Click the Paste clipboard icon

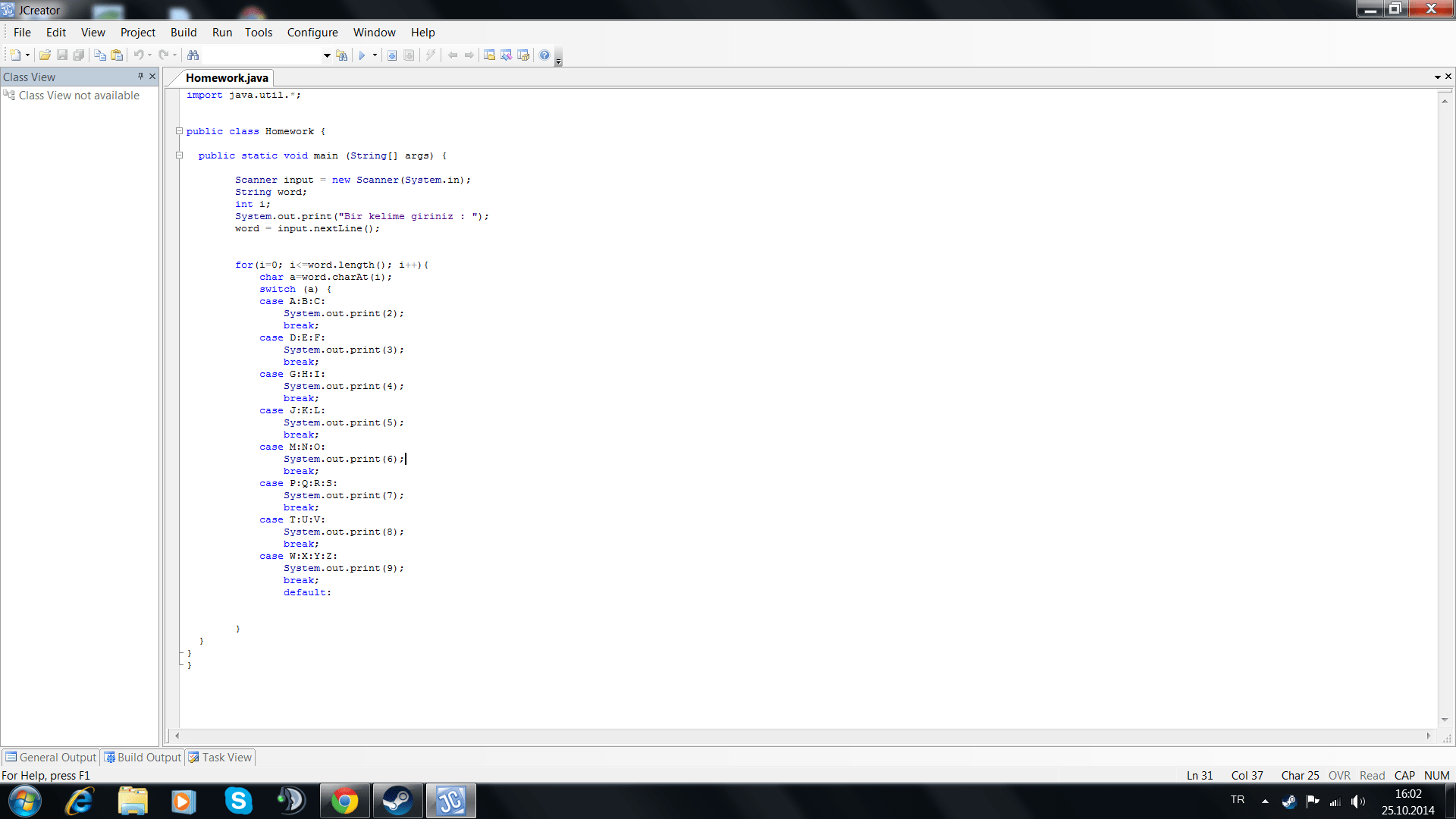coord(116,55)
